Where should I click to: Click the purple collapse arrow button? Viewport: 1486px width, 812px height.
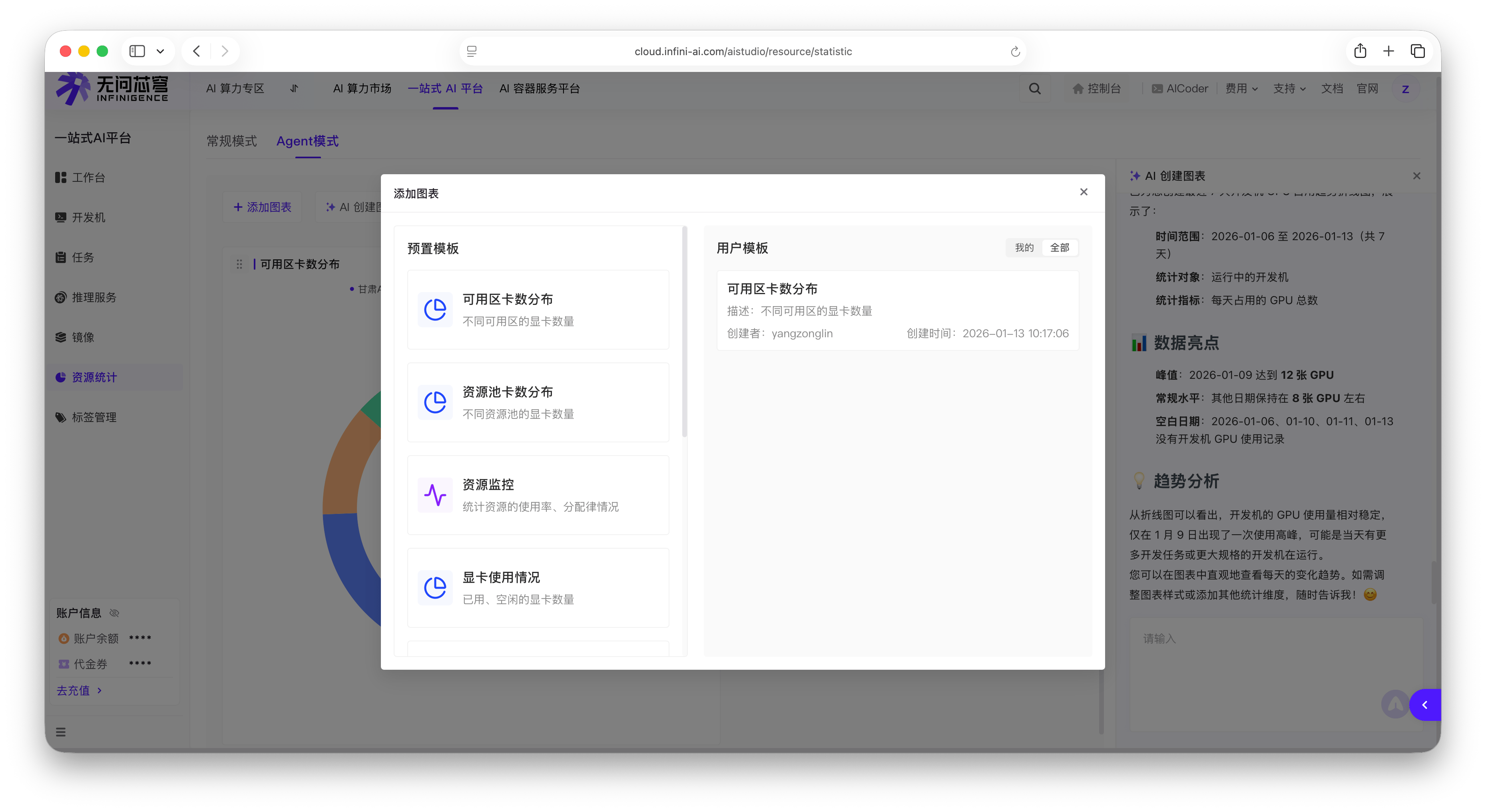click(1424, 705)
